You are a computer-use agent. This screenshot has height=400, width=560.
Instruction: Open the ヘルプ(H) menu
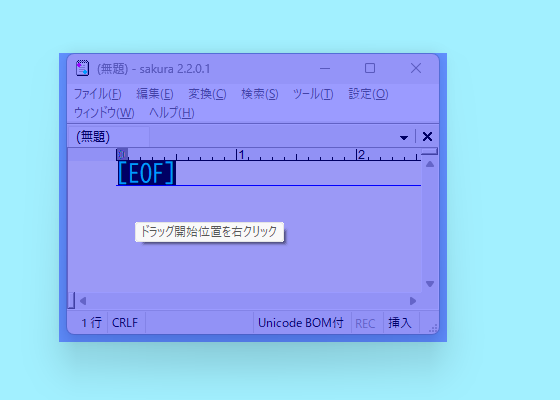pyautogui.click(x=171, y=113)
